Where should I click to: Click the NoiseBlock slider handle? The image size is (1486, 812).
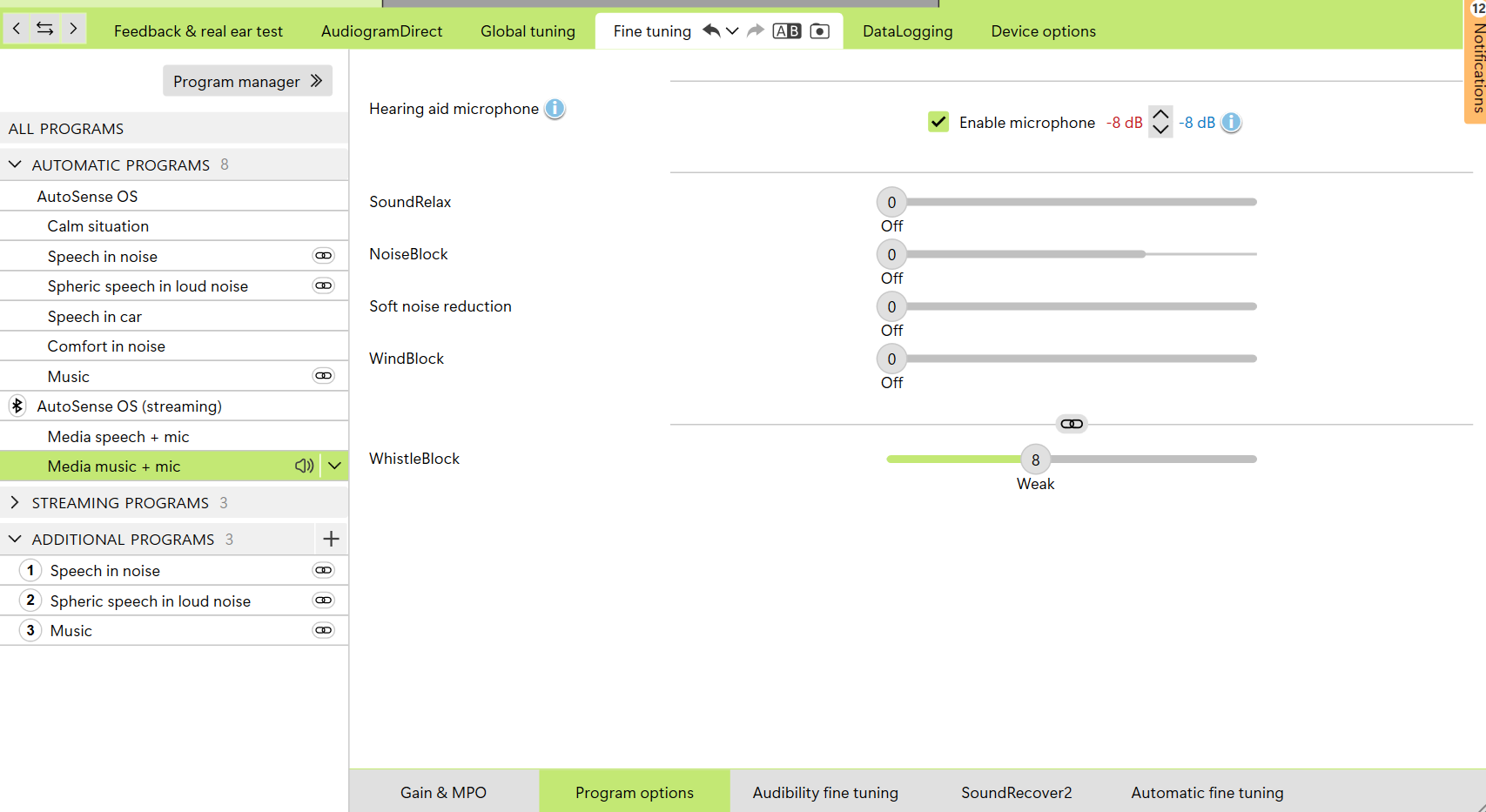click(891, 254)
